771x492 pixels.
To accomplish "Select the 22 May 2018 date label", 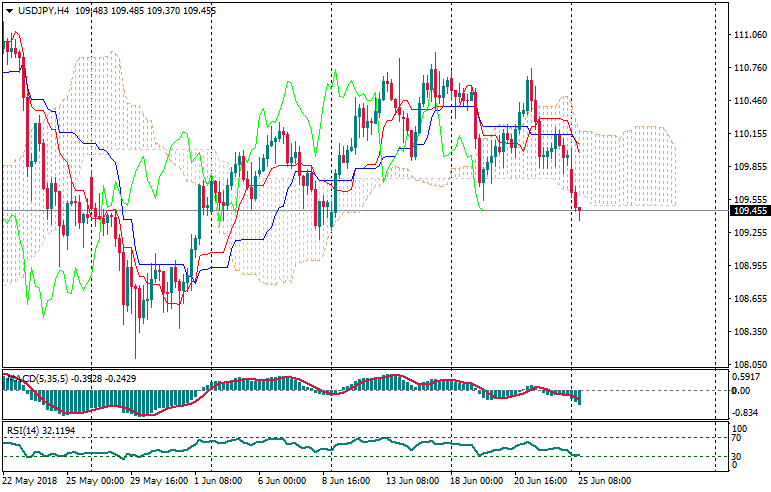I will point(30,481).
